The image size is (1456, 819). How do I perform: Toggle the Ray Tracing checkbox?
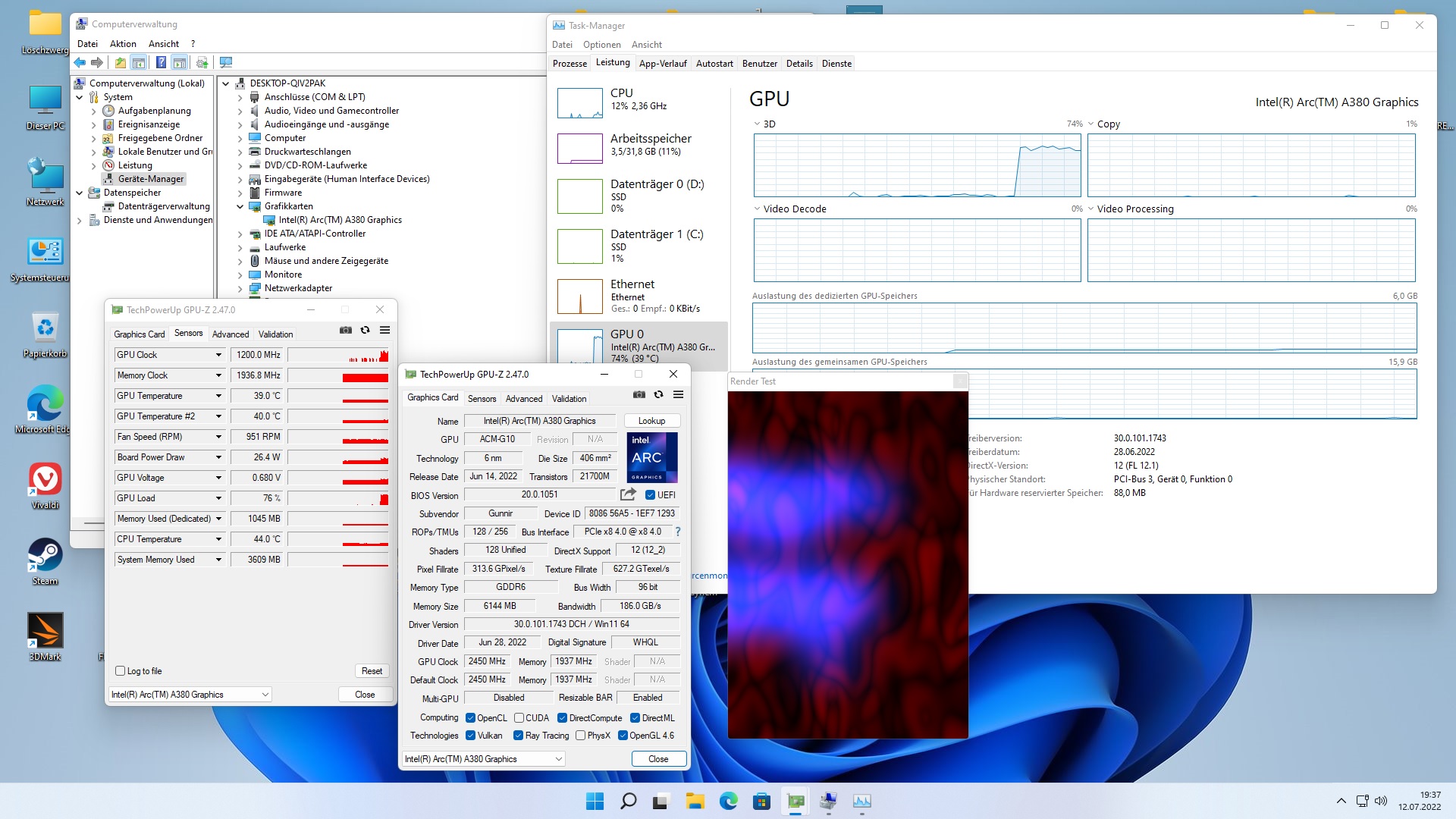[x=518, y=736]
